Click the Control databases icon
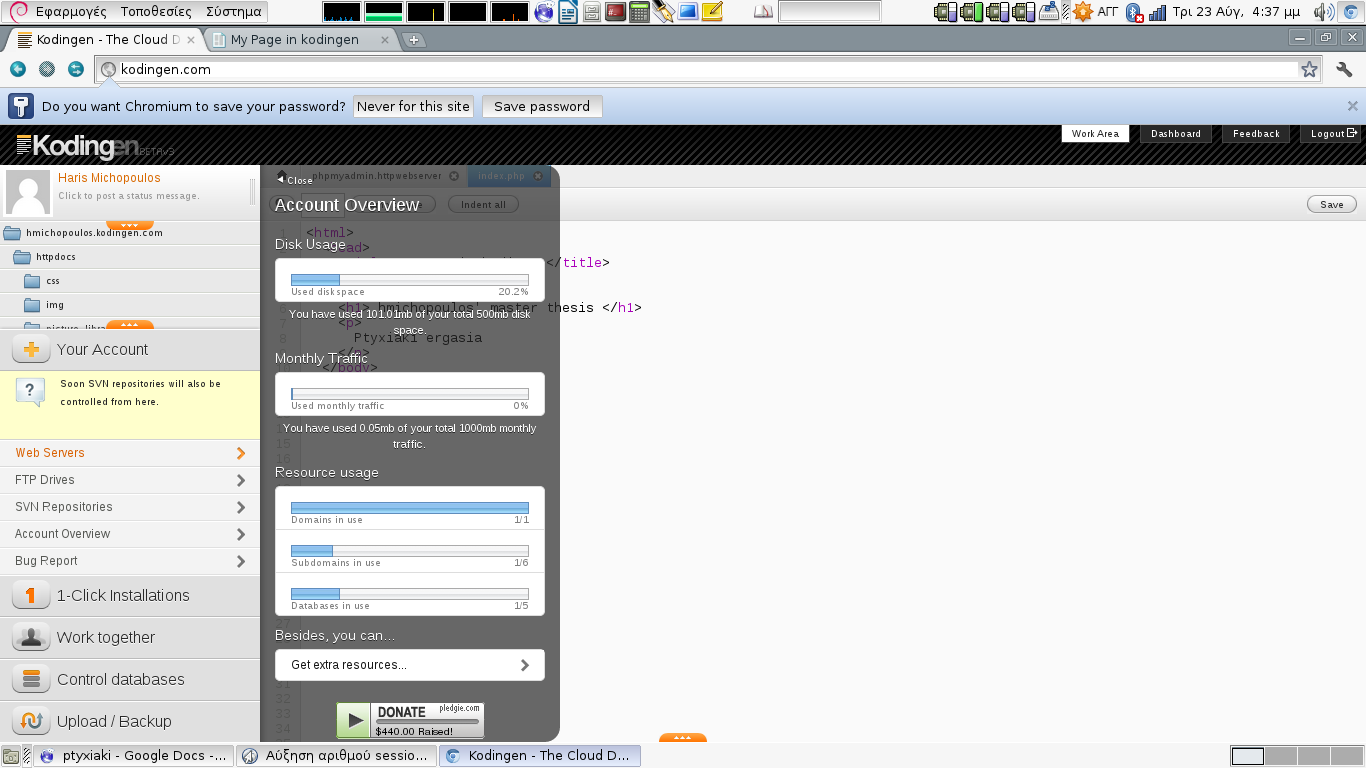The width and height of the screenshot is (1366, 768). [x=31, y=679]
